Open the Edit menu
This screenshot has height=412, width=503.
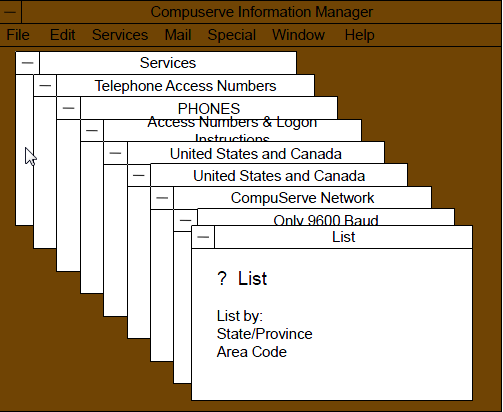[x=62, y=35]
